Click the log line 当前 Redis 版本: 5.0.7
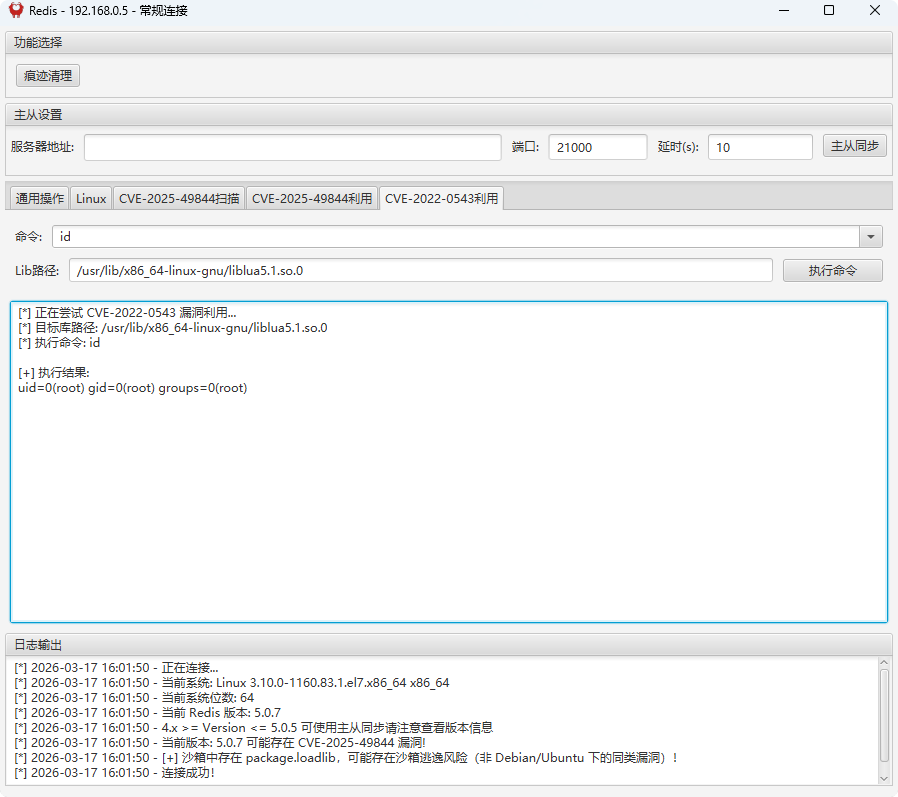 [148, 713]
